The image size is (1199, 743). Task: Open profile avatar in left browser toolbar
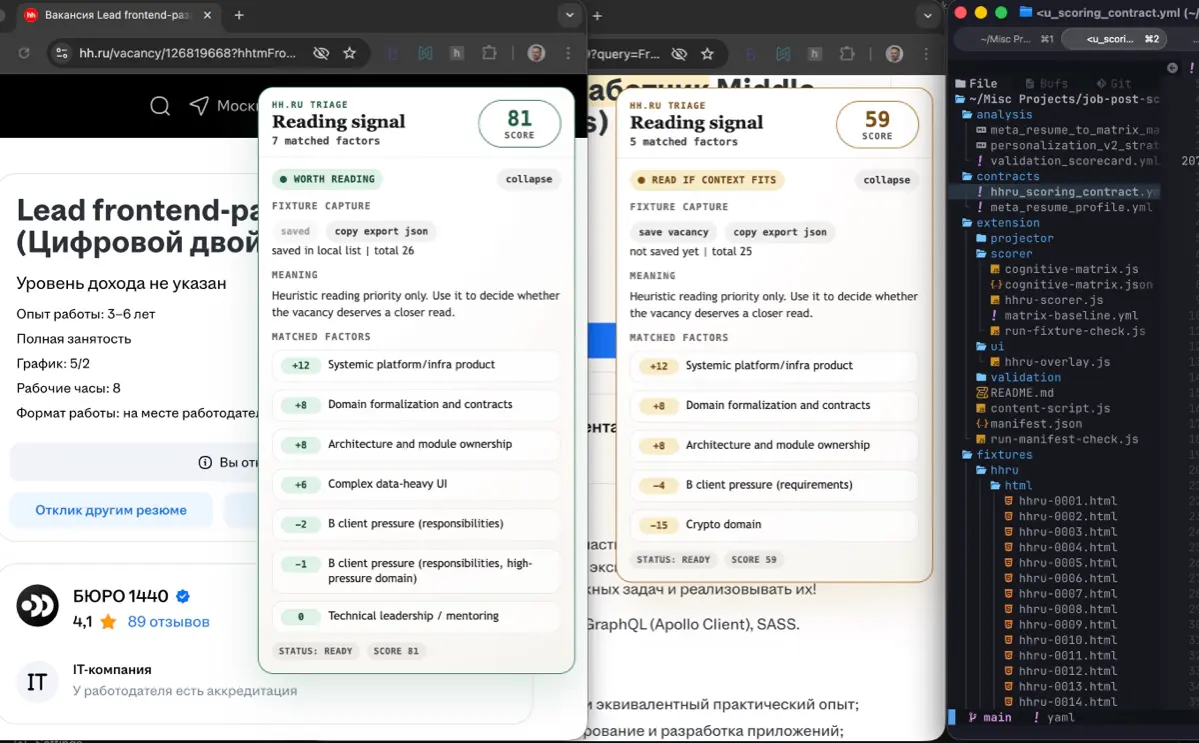[536, 53]
